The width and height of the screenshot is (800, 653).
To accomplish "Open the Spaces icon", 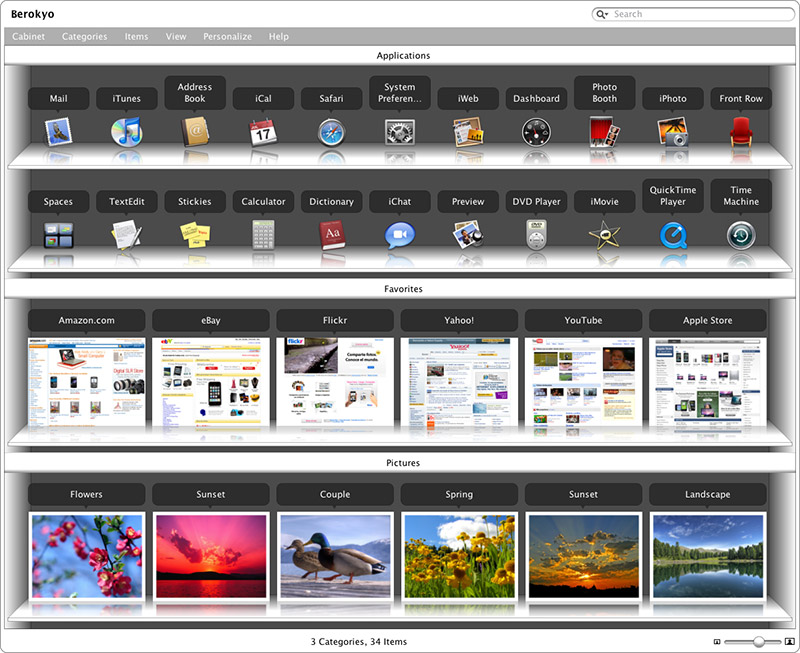I will pos(58,235).
